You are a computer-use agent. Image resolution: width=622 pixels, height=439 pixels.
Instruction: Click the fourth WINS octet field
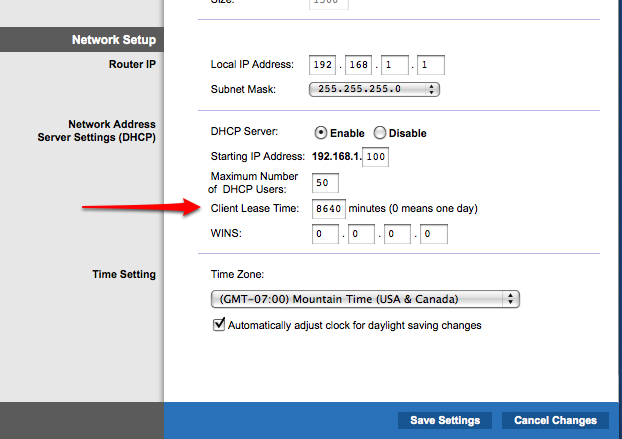tap(434, 234)
